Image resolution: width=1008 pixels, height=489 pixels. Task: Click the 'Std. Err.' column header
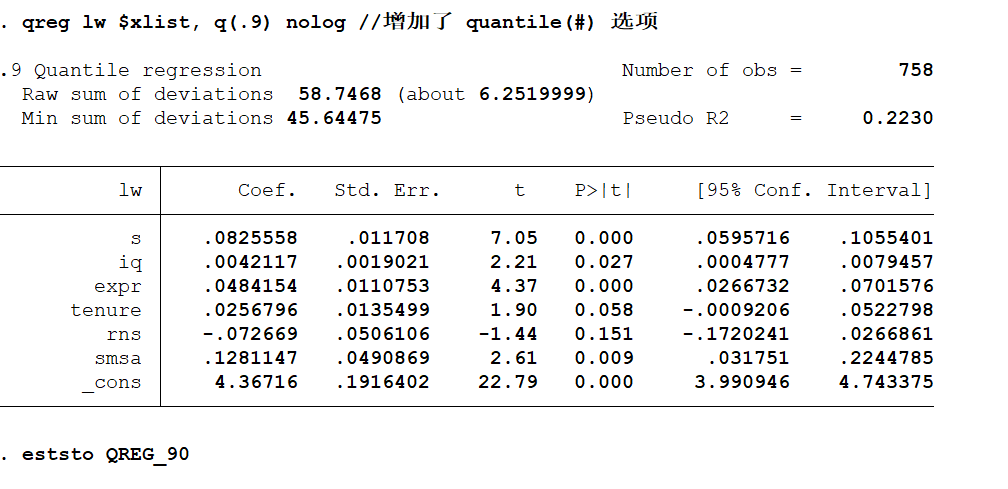pos(387,190)
